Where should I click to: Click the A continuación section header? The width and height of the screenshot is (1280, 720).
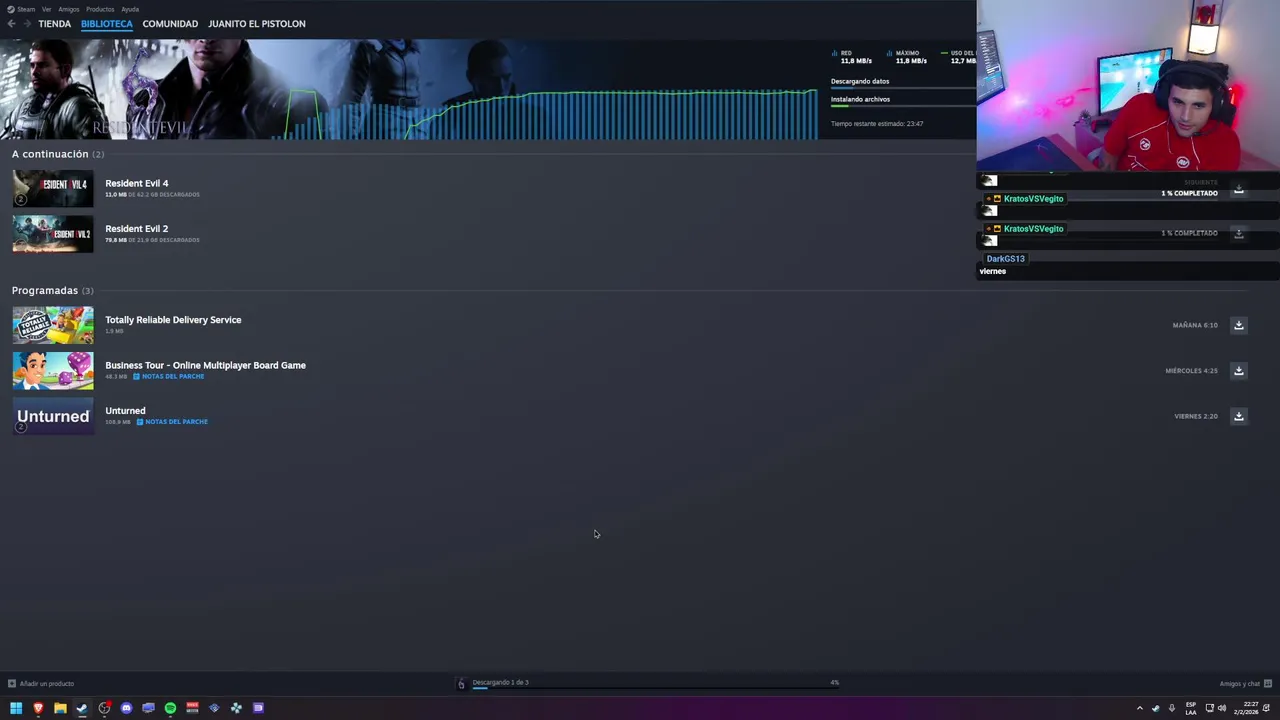58,154
